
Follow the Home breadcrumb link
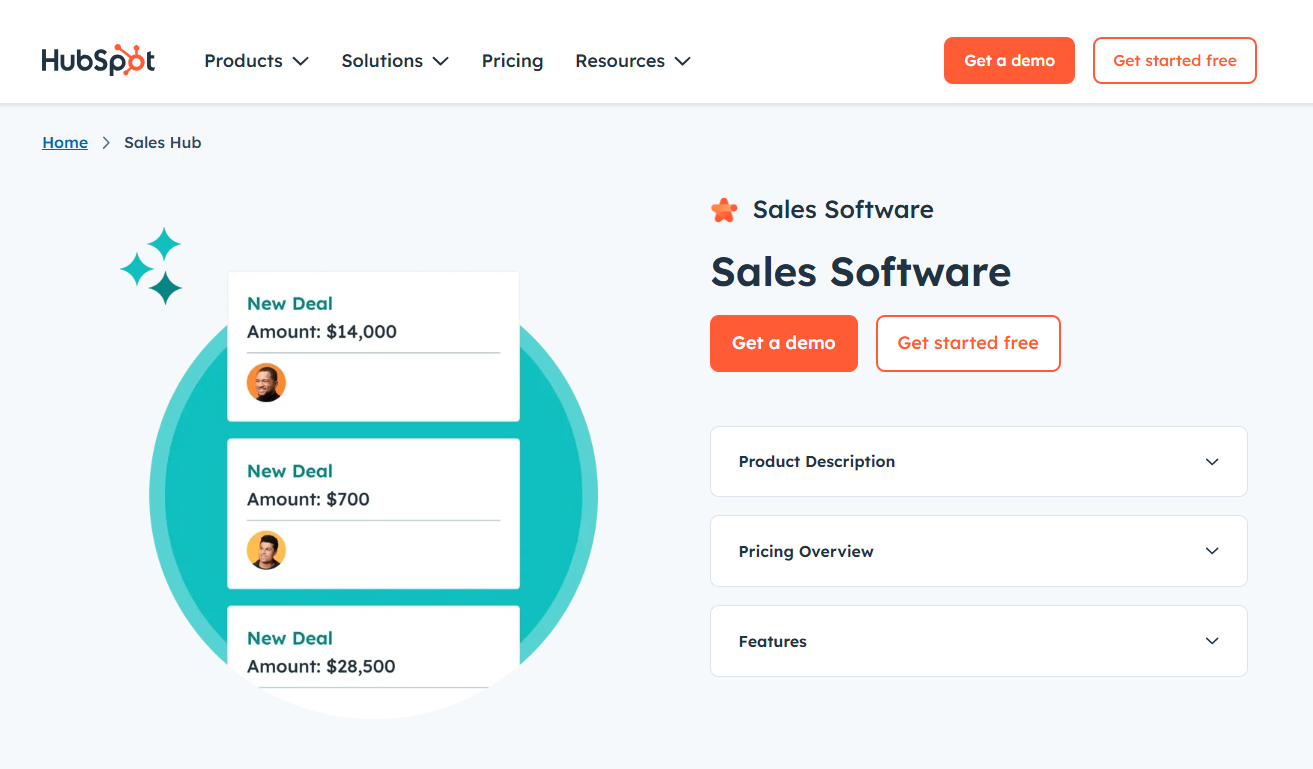click(x=64, y=142)
